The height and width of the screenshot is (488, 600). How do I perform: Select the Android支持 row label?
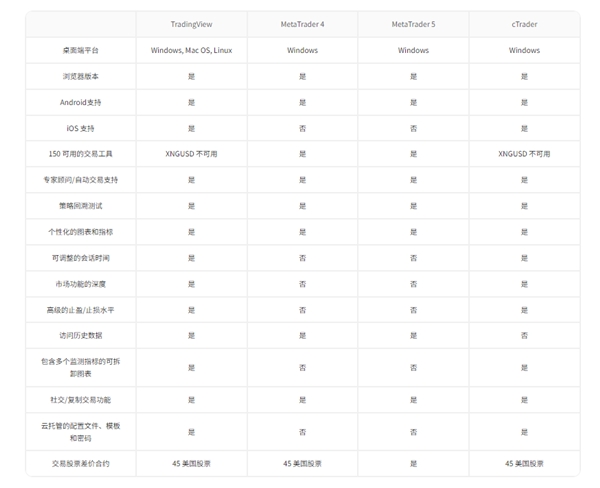80,103
